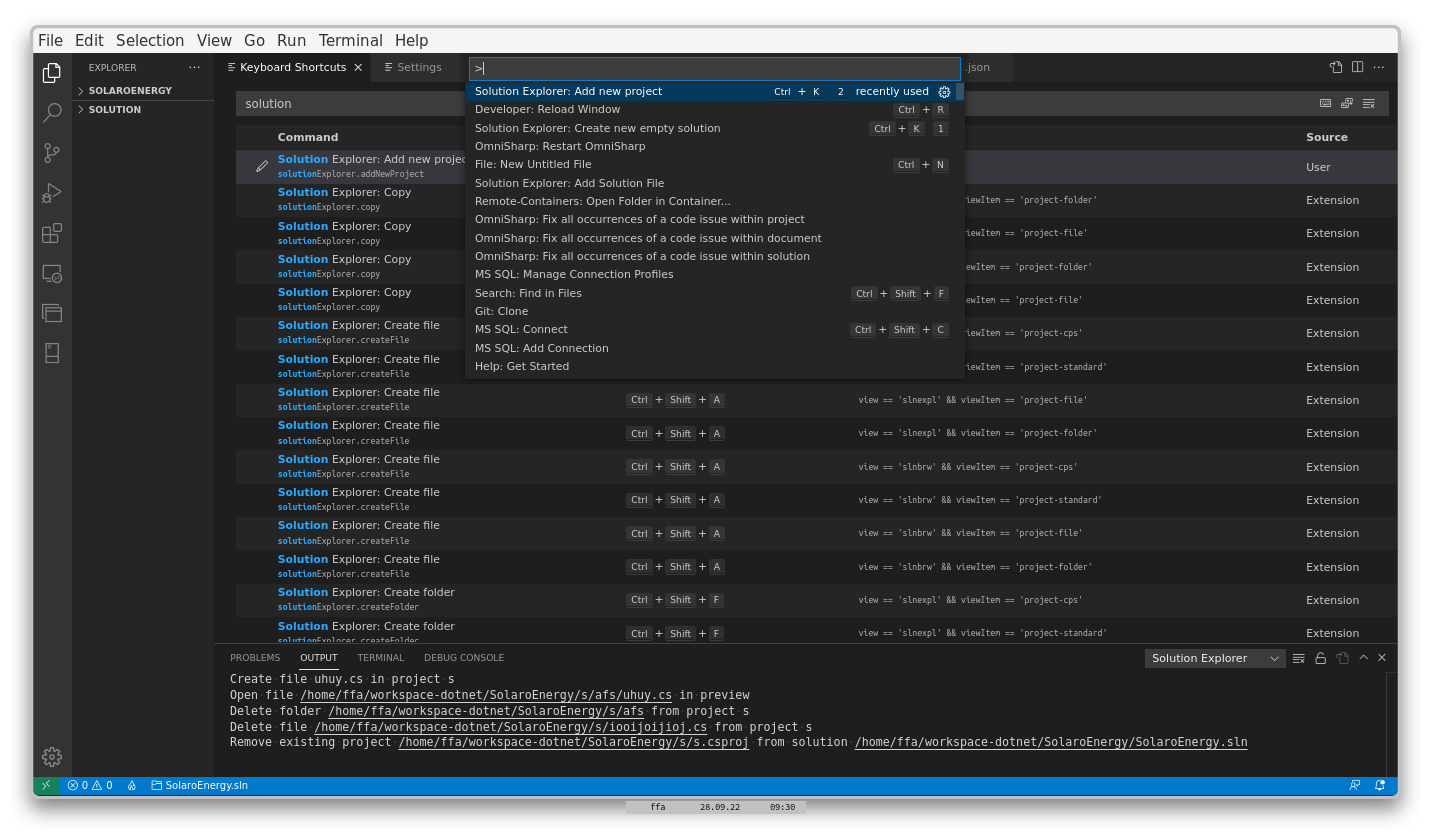
Task: Toggle sorting gear on 'Add new project' entry
Action: [944, 91]
